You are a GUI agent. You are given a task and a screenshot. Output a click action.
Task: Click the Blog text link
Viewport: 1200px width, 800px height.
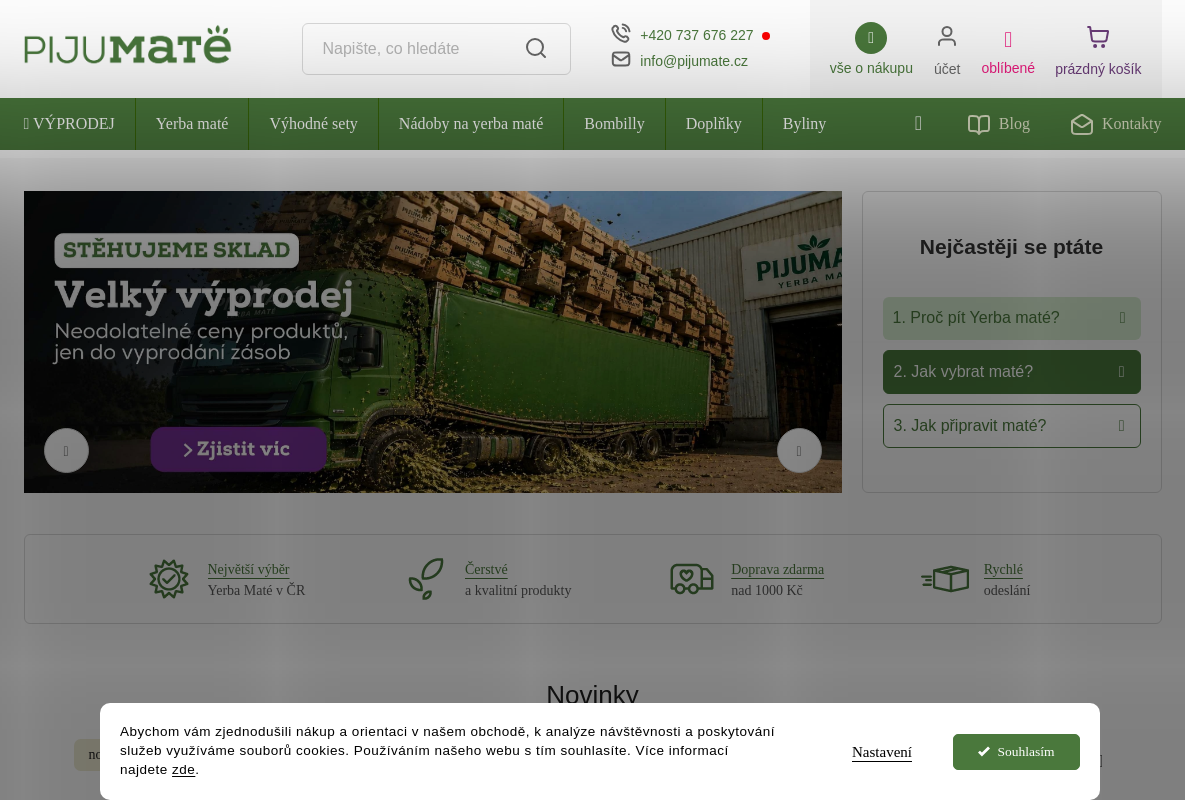coord(1014,124)
